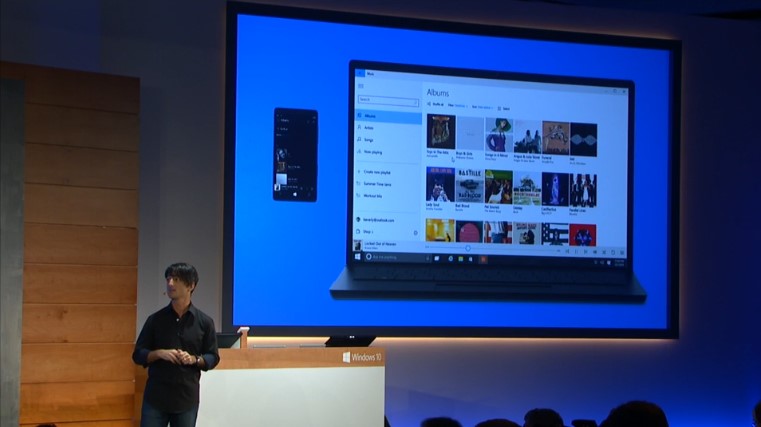The height and width of the screenshot is (427, 761).
Task: Select Artists in the sidebar navigation
Action: [369, 128]
